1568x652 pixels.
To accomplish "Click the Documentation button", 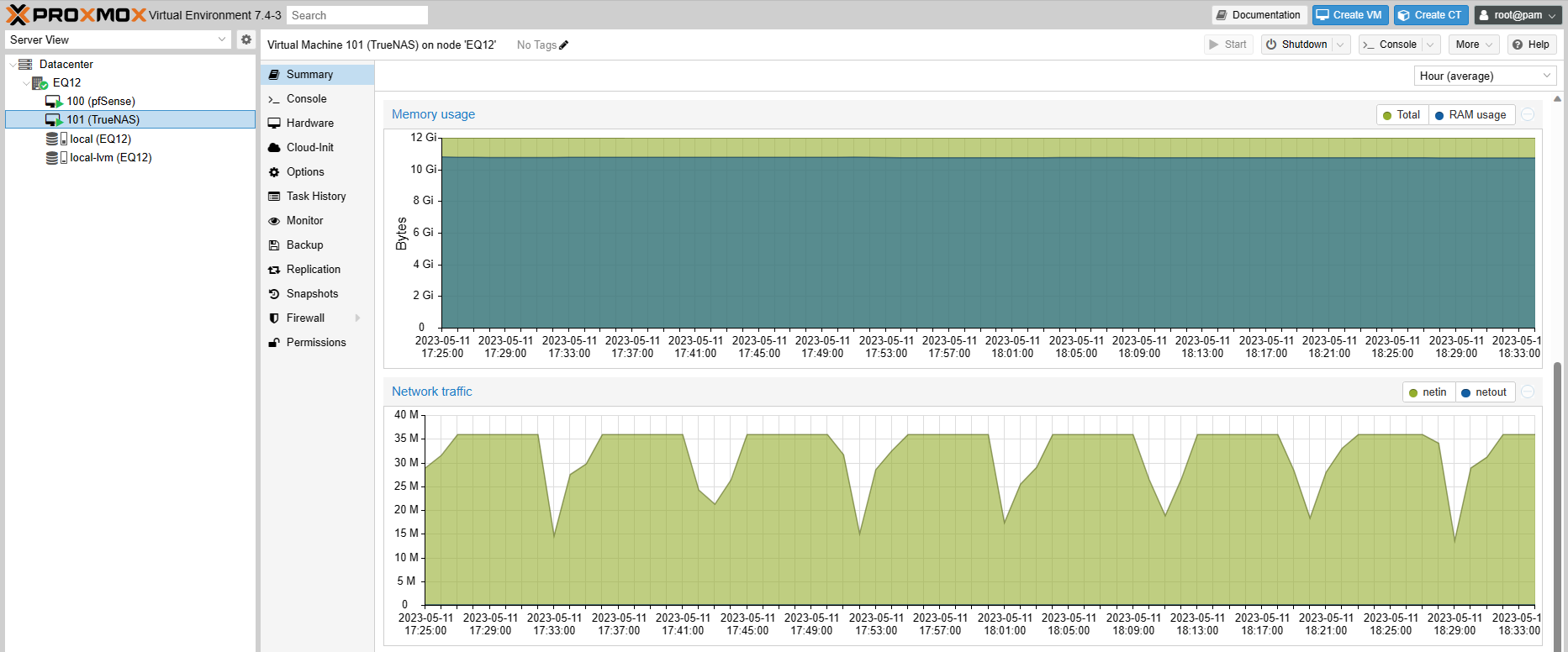I will (1259, 15).
